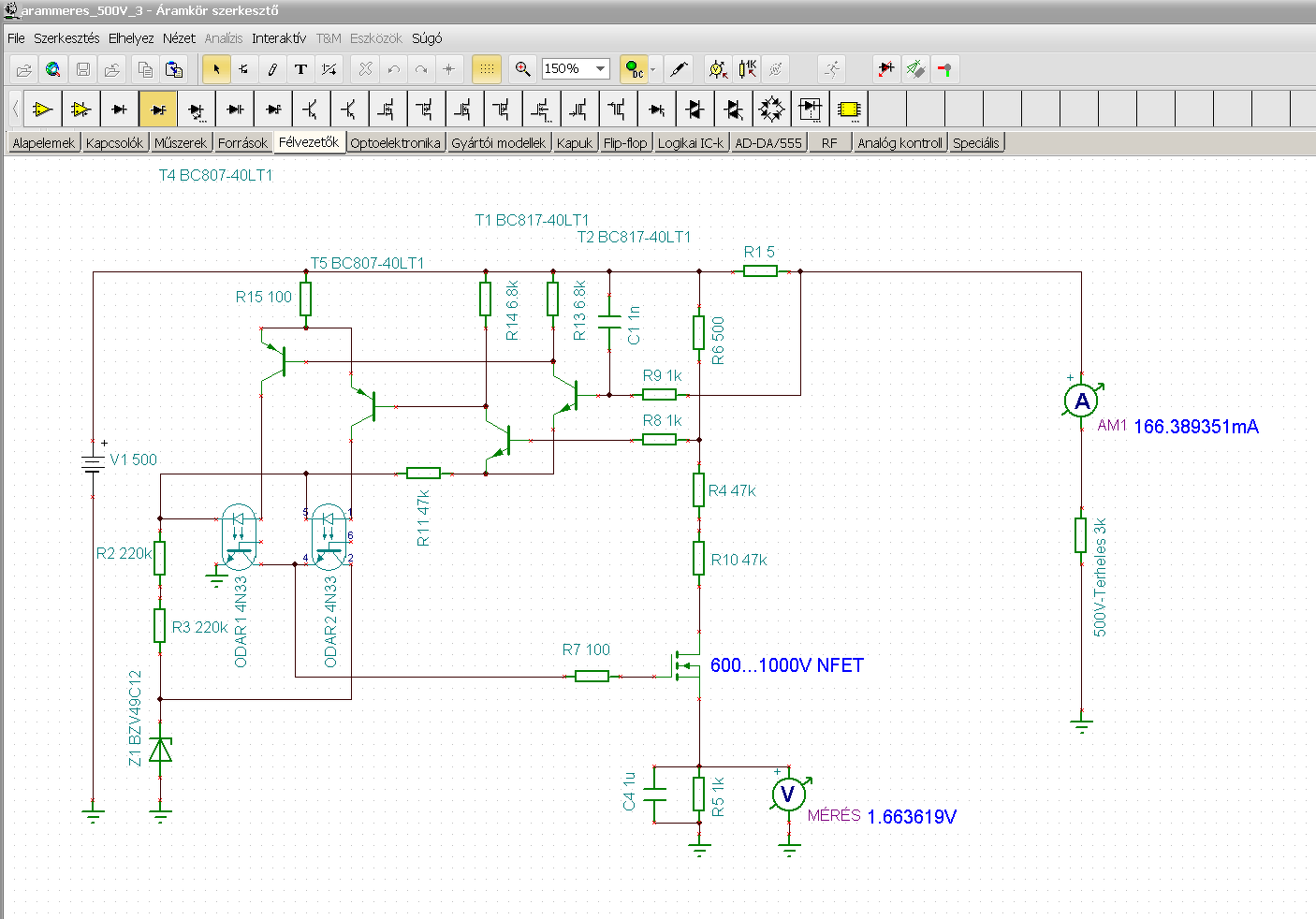Click the "R7 100" resistor label
This screenshot has width=1316, height=919.
(586, 649)
